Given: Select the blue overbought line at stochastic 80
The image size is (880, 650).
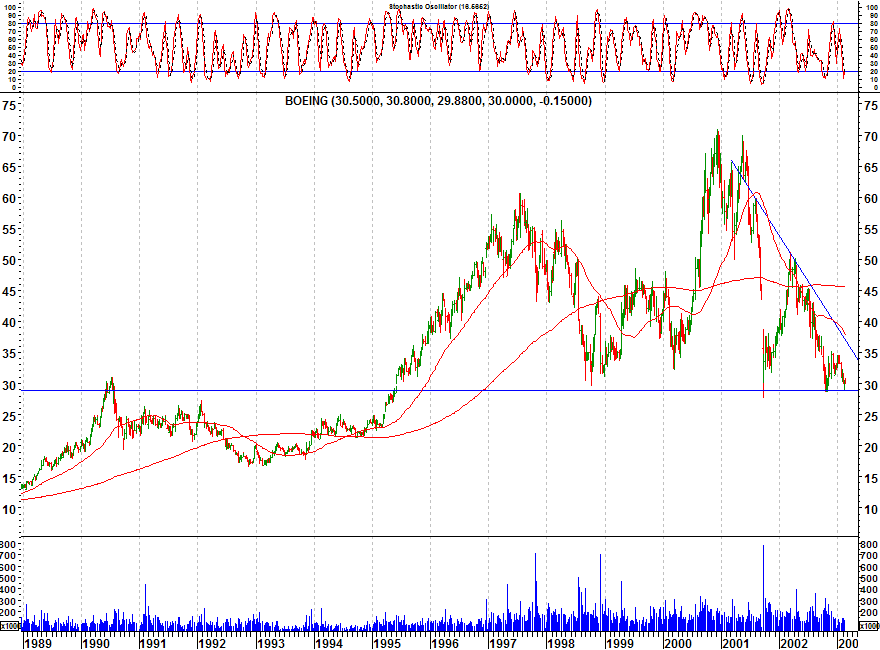Looking at the screenshot, I should pyautogui.click(x=440, y=24).
